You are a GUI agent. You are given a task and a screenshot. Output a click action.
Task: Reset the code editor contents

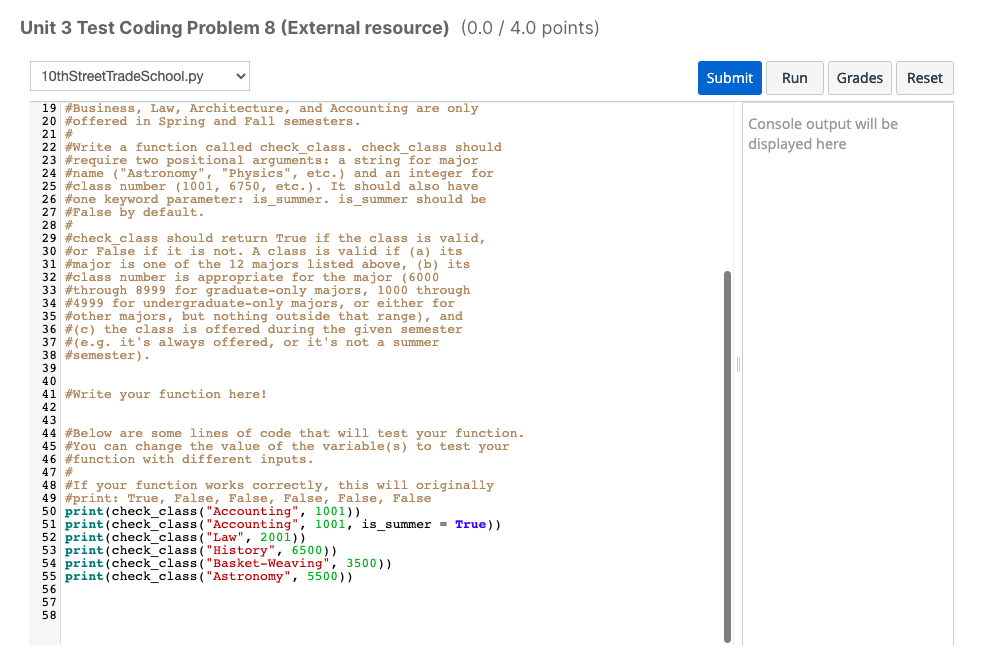pos(924,78)
